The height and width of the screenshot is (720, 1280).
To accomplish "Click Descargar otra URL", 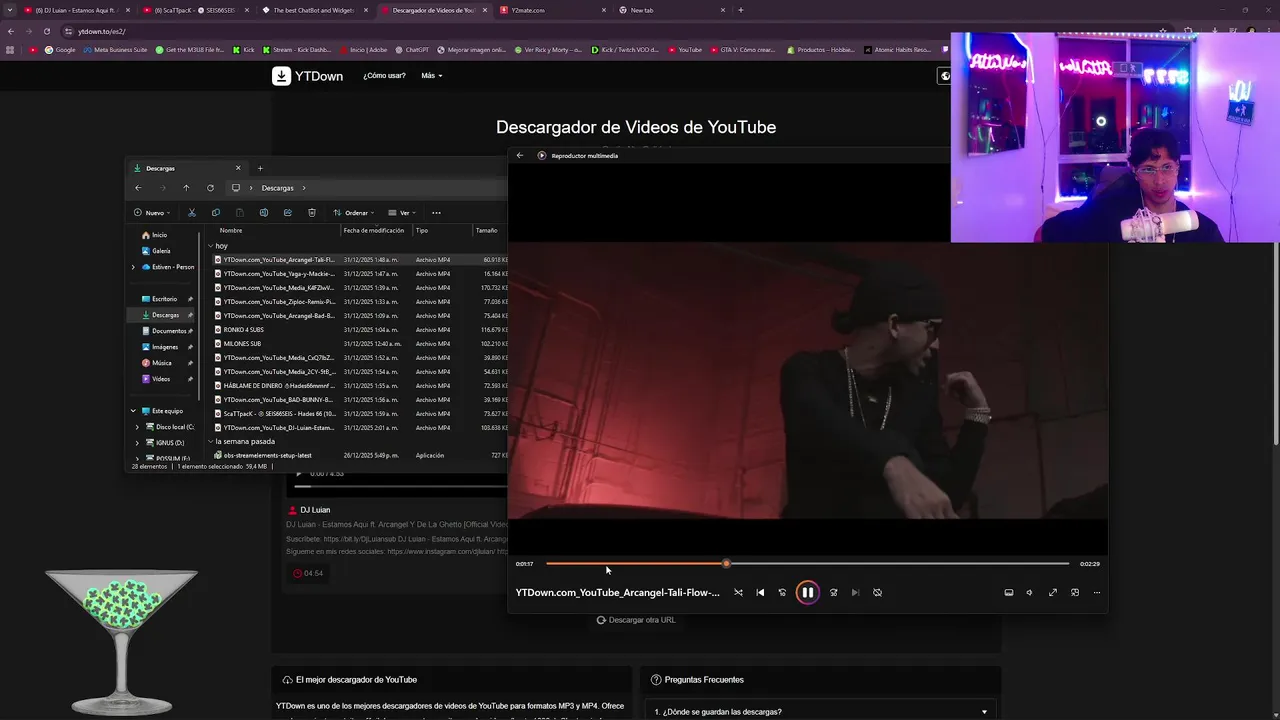I will click(x=636, y=620).
